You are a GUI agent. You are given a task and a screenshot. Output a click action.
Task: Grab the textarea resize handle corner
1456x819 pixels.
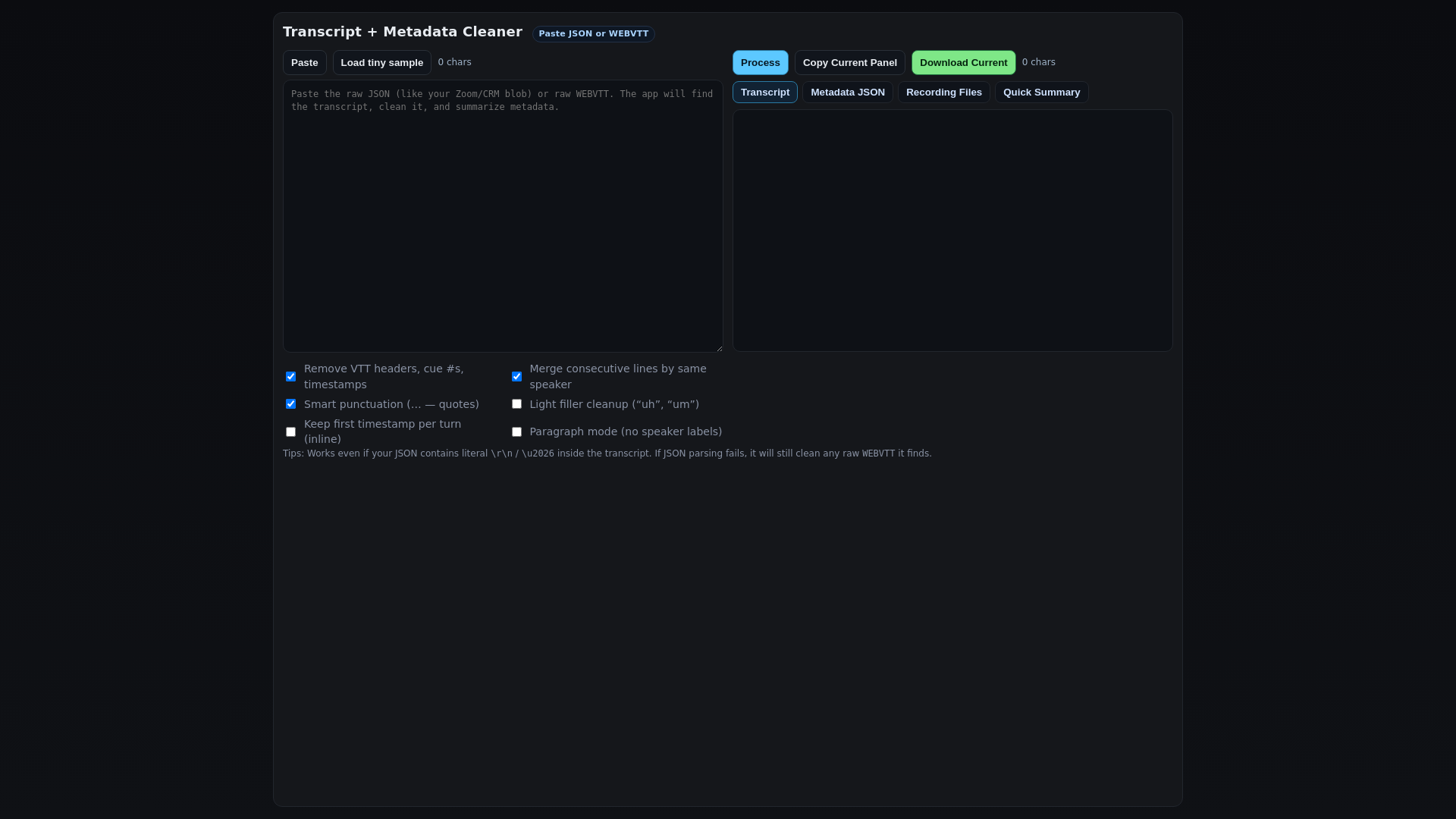(718, 348)
